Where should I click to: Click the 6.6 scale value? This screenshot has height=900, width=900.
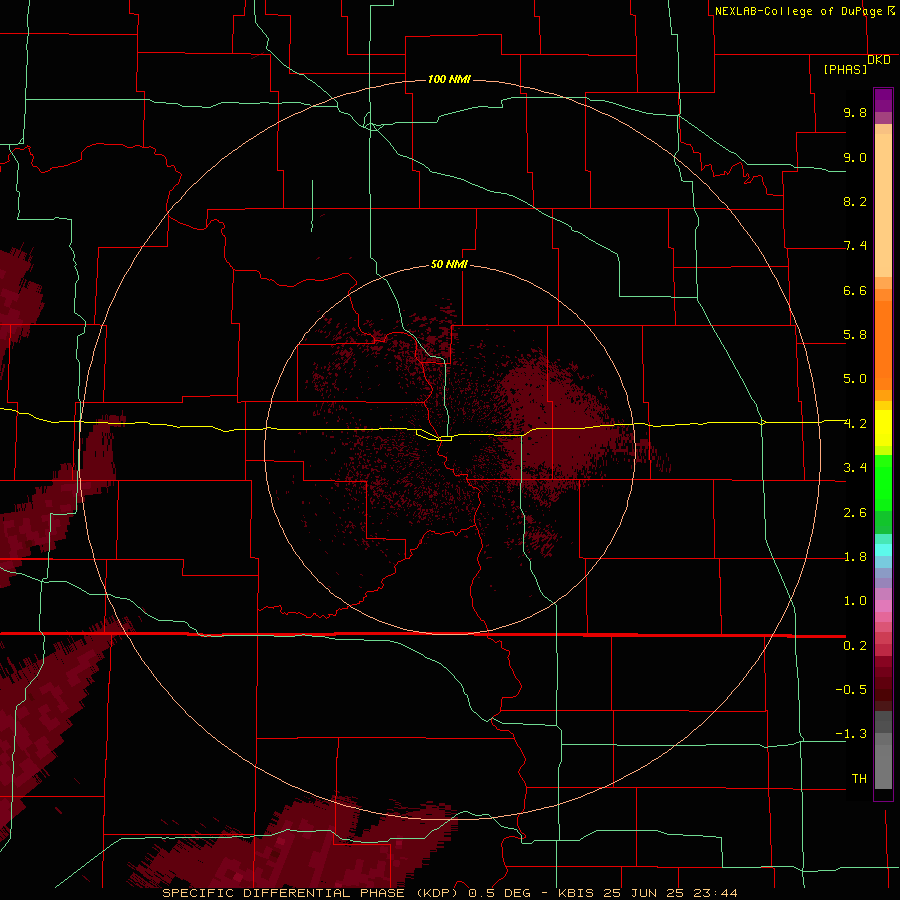855,290
